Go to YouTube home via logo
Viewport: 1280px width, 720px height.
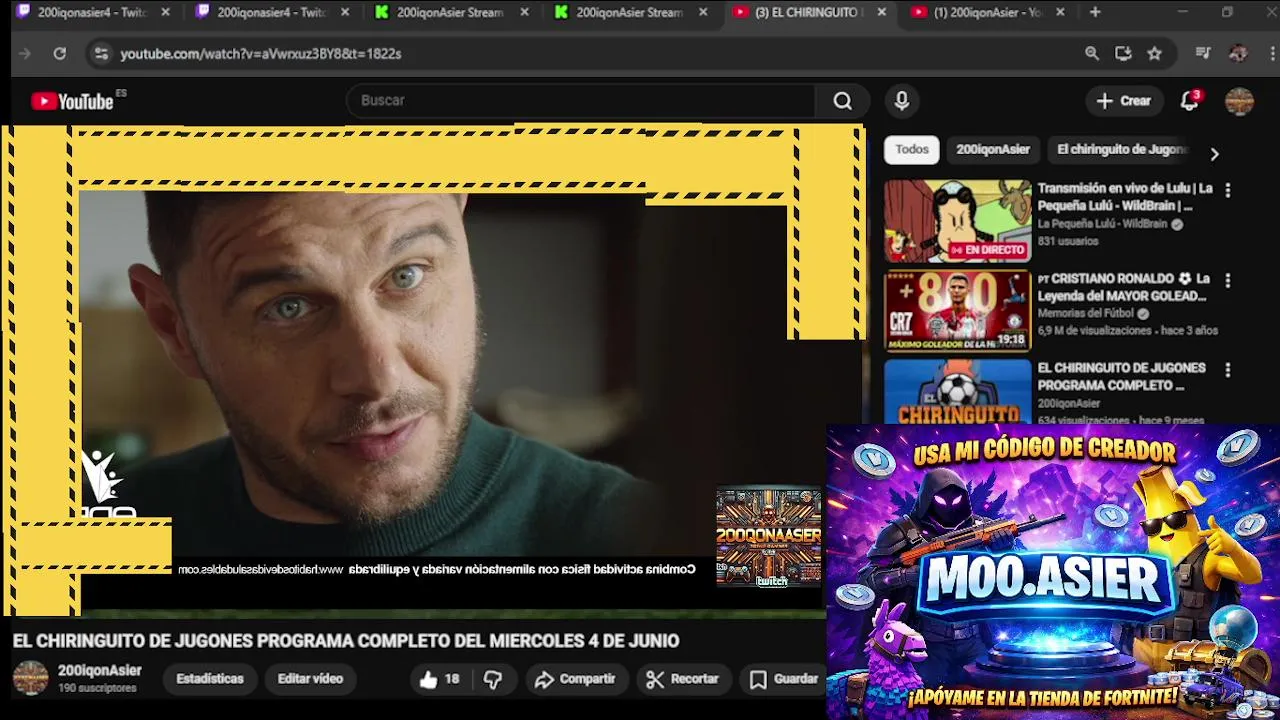click(72, 100)
